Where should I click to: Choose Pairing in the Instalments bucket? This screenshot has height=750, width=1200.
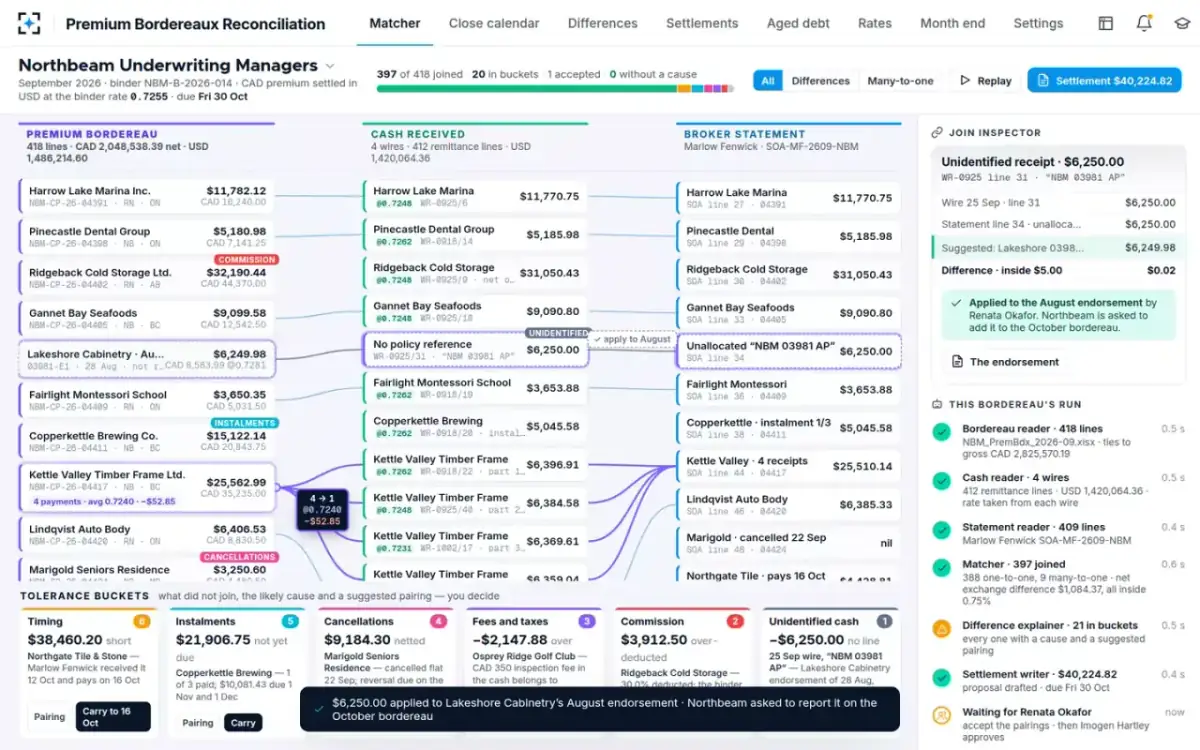(198, 723)
